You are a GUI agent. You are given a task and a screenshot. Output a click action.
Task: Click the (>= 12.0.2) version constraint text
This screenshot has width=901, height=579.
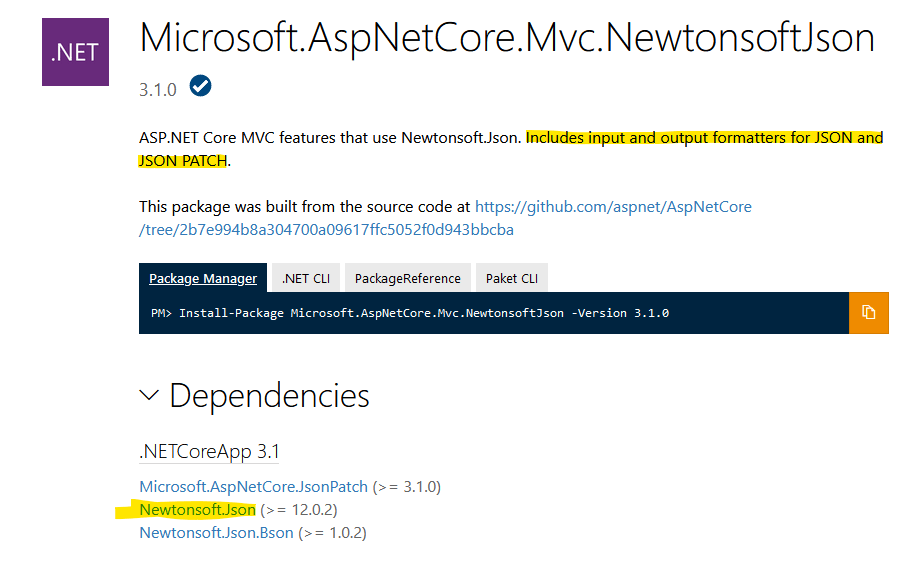pyautogui.click(x=306, y=510)
